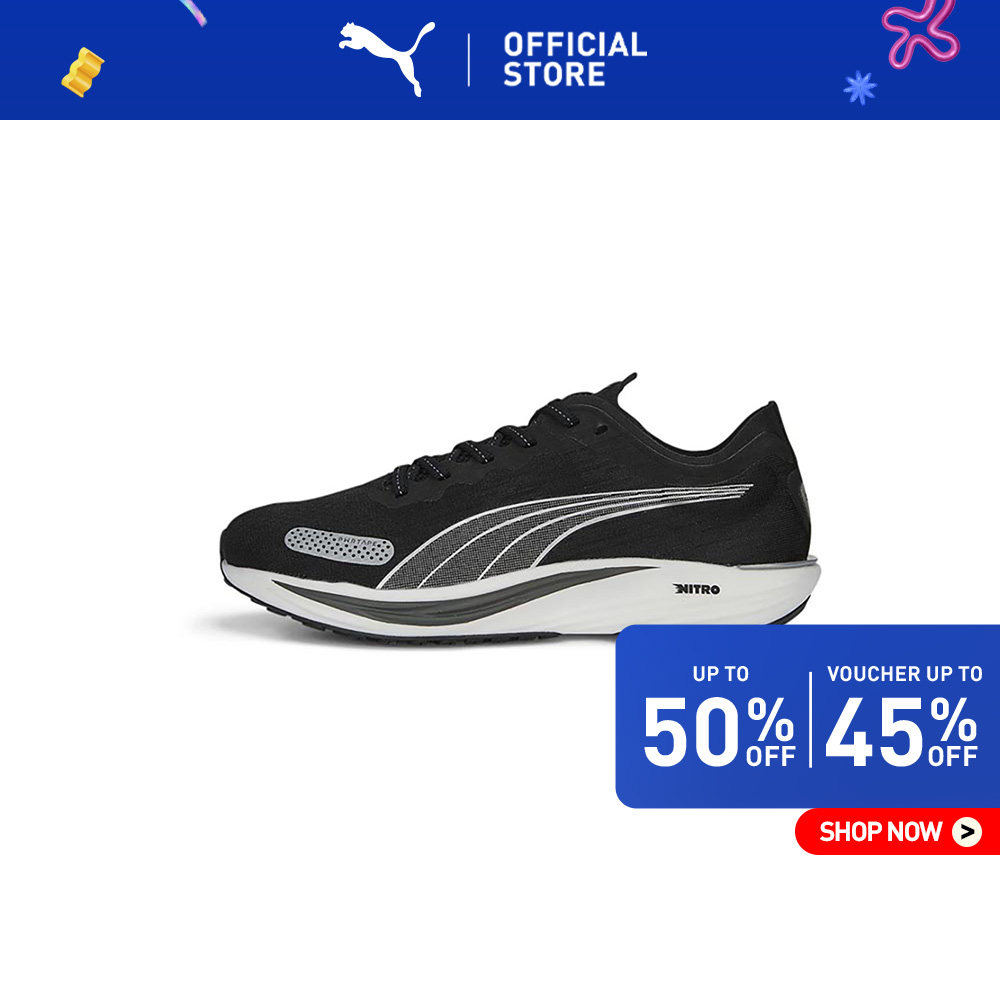Click the pink neon flower icon
The width and height of the screenshot is (1000, 1000).
(x=920, y=32)
